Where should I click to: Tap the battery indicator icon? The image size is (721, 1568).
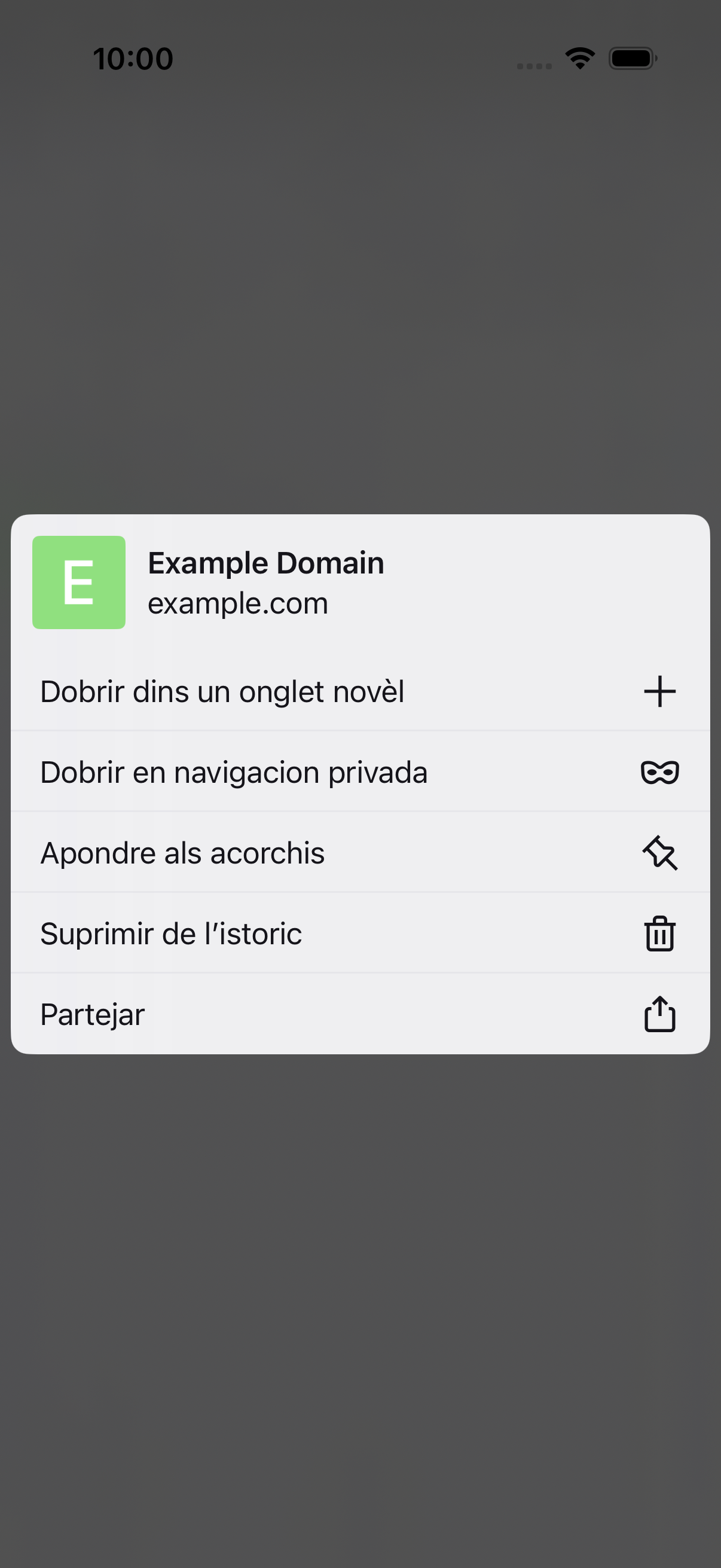point(633,59)
